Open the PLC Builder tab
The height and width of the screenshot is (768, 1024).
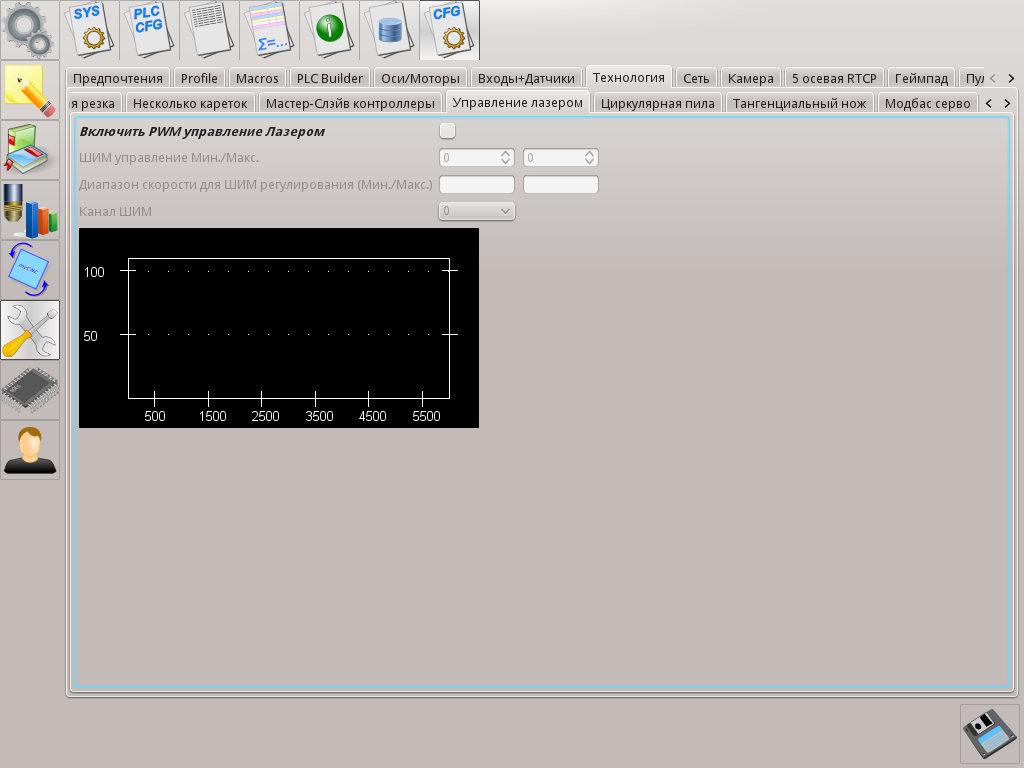(x=330, y=78)
